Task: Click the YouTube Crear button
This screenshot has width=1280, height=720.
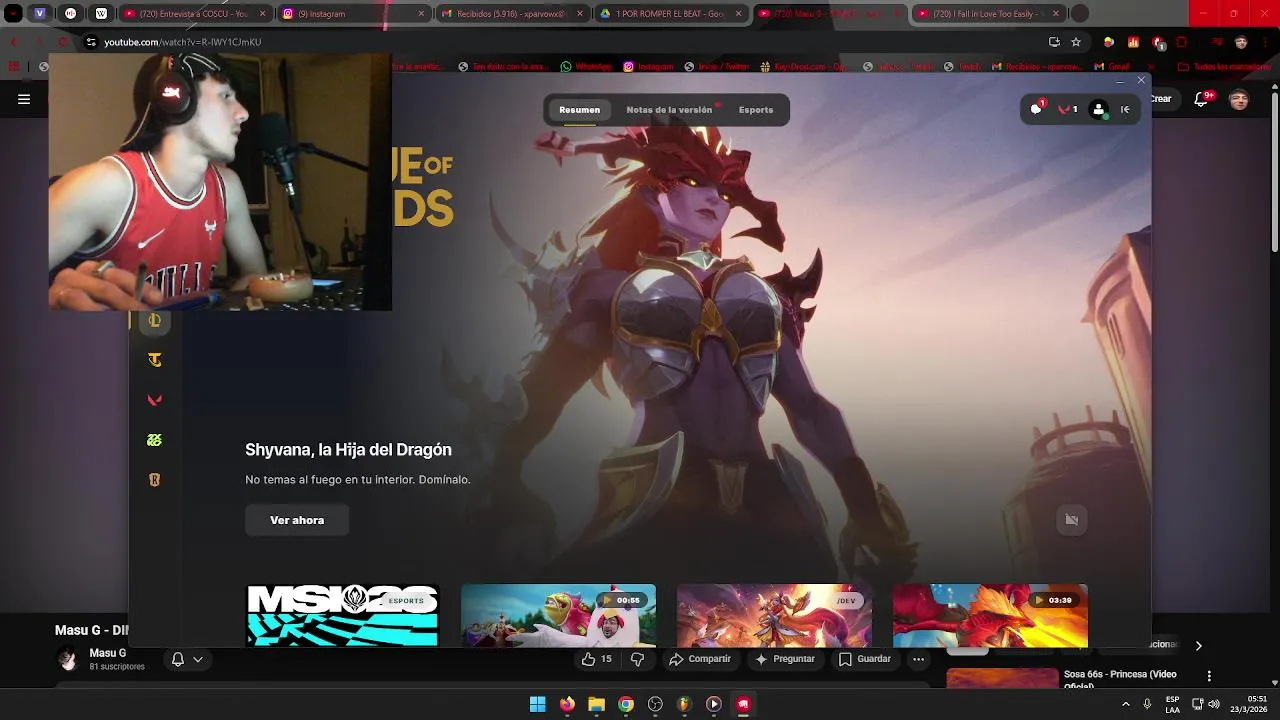Action: 1161,99
